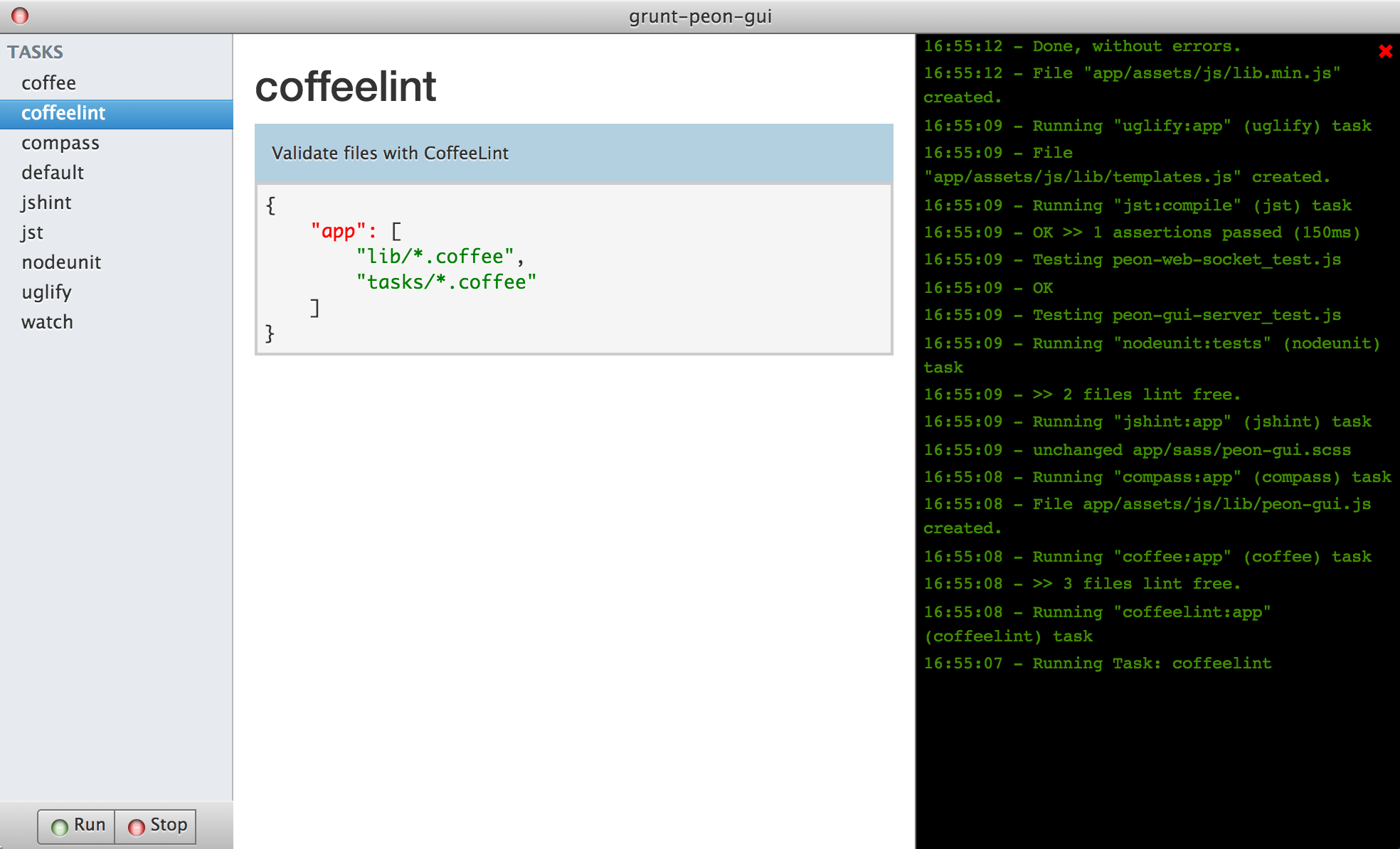Click 'Testing peon-web-socket_test.js' log line

click(x=1132, y=260)
